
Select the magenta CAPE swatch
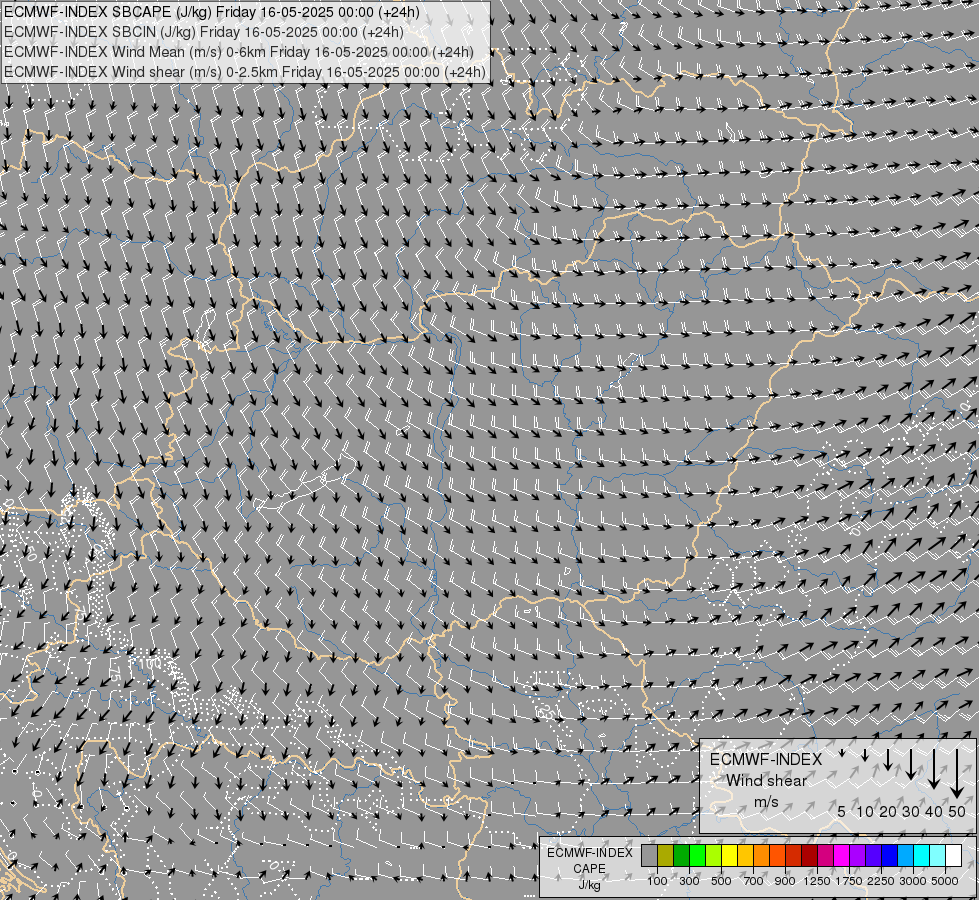pyautogui.click(x=842, y=856)
